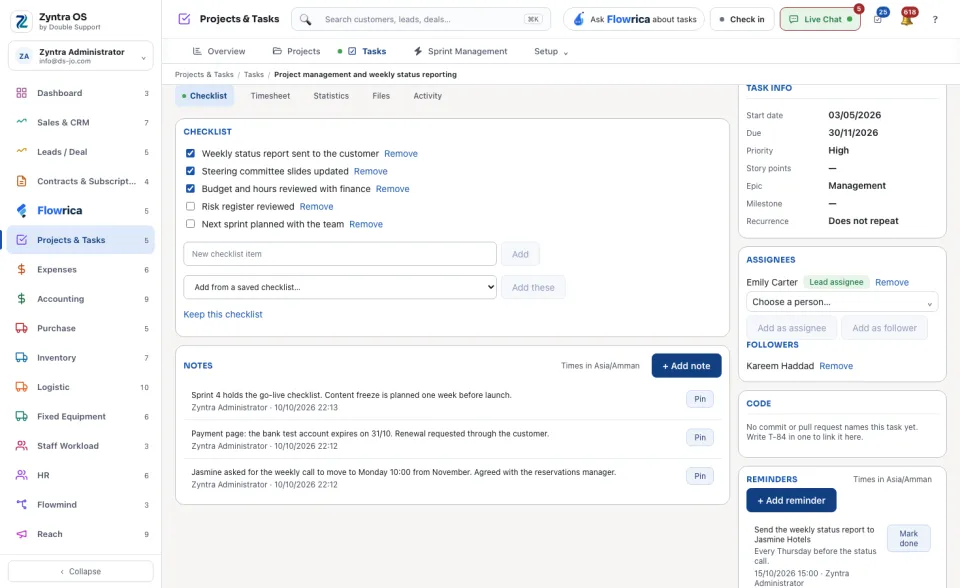Switch to the Overview tab
The width and height of the screenshot is (960, 588).
(219, 51)
